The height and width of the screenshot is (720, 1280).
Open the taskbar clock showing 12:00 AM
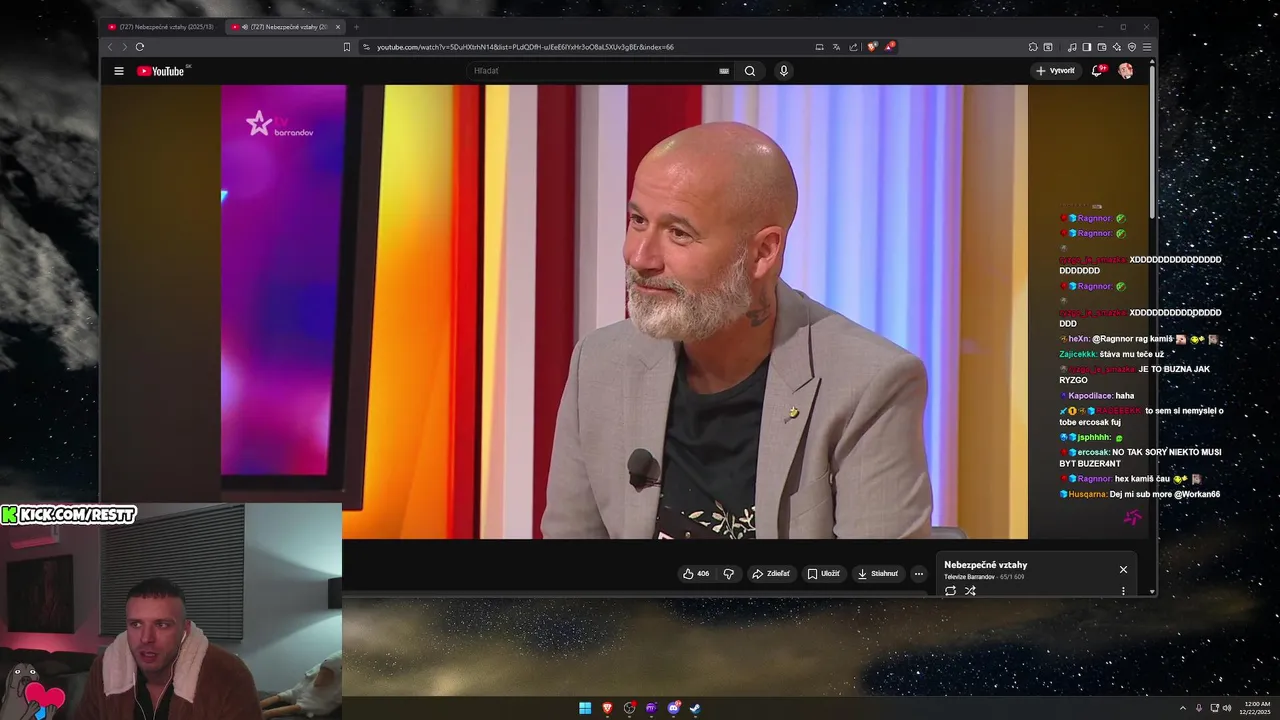1257,708
